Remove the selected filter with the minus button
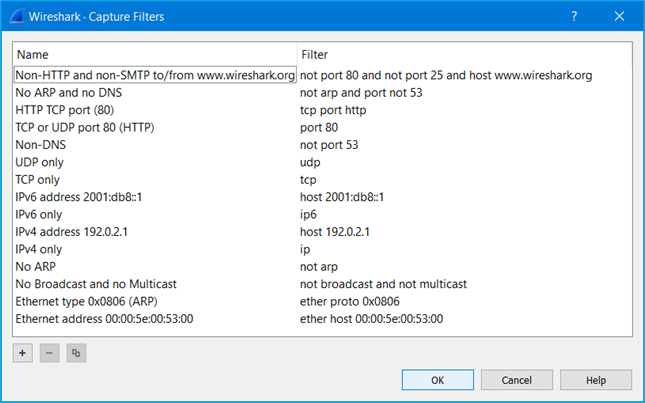The image size is (645, 403). point(49,353)
